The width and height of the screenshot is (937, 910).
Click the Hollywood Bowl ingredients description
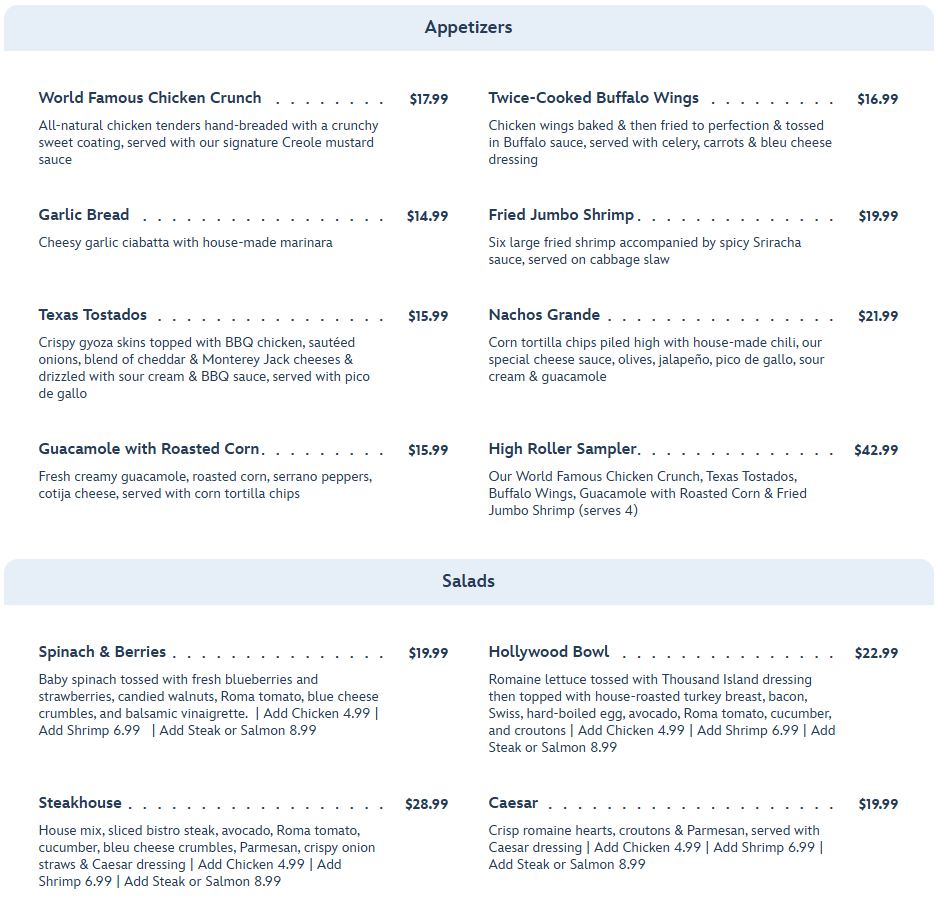pos(661,713)
